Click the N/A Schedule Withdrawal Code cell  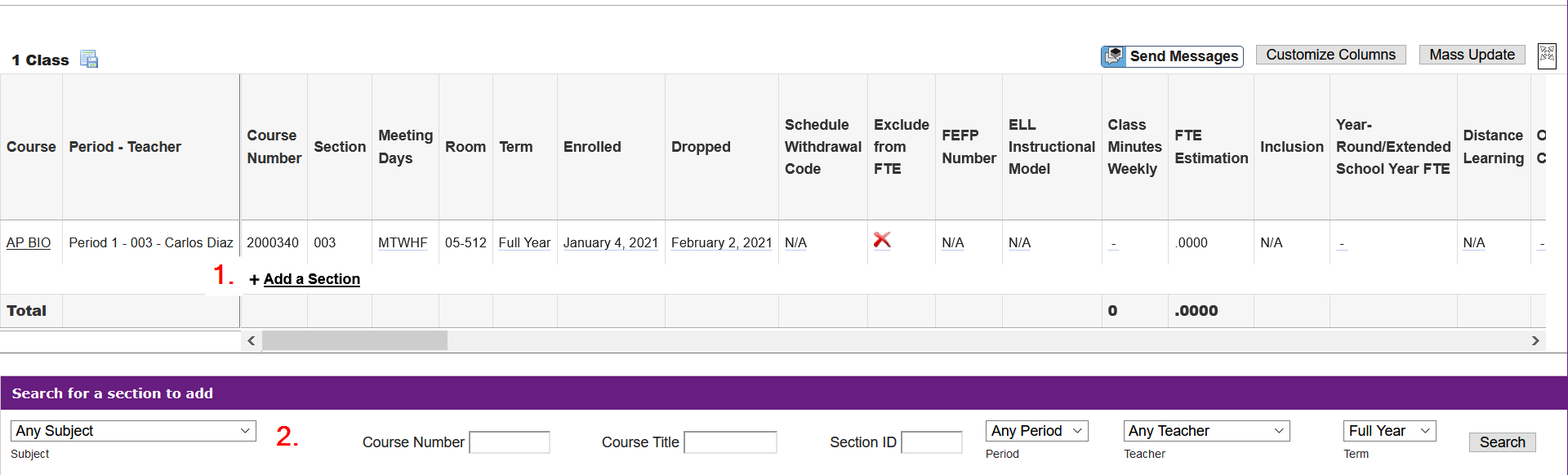[795, 242]
